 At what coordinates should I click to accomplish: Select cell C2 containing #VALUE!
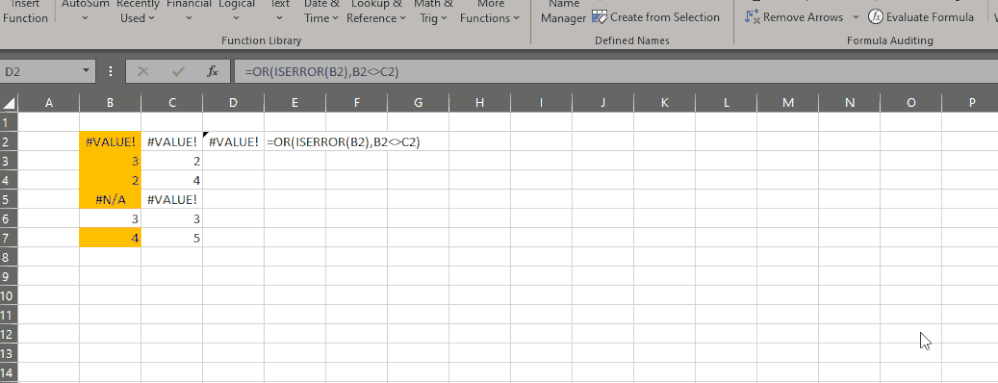172,142
